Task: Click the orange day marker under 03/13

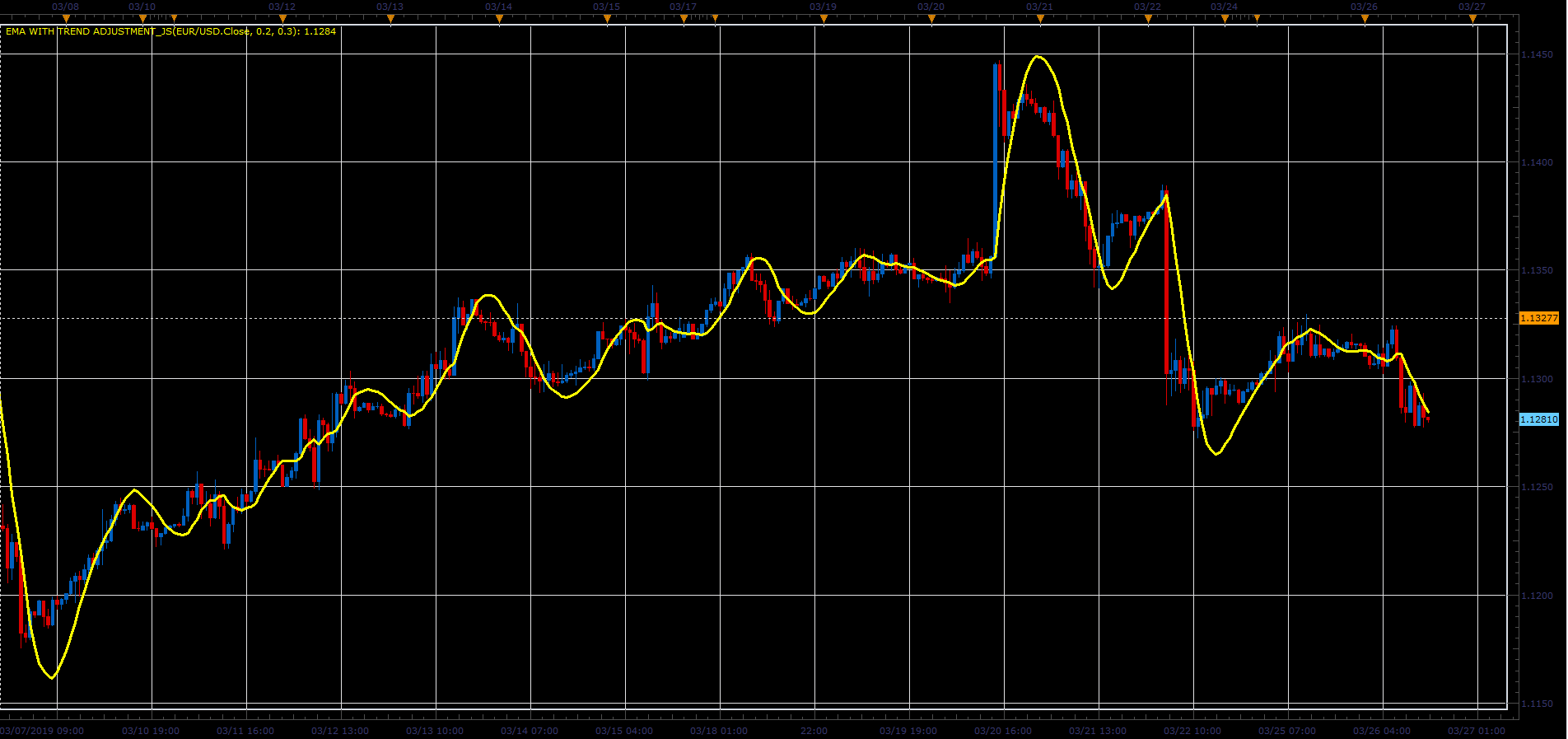Action: (390, 18)
